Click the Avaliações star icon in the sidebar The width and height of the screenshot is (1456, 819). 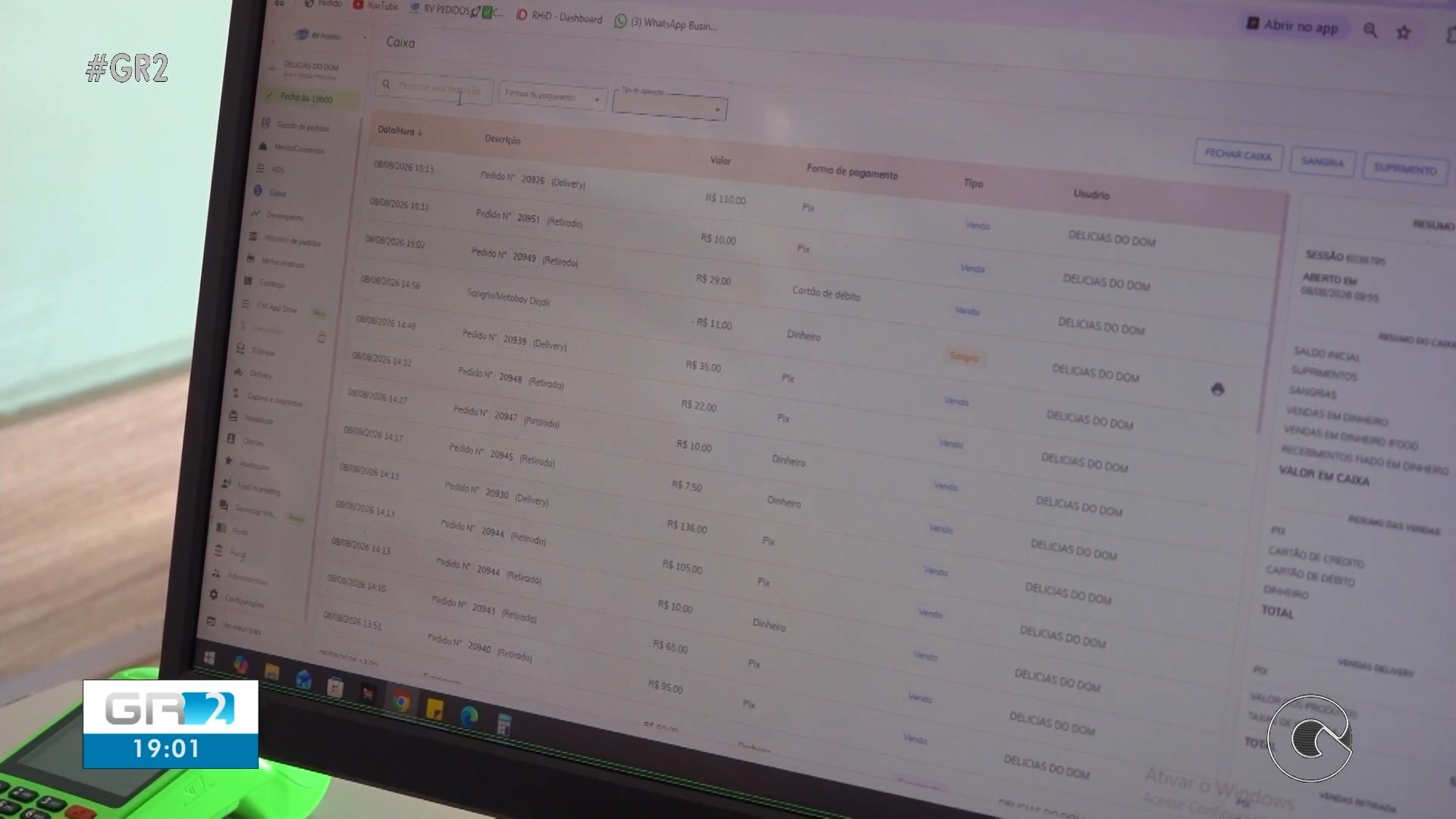point(228,460)
